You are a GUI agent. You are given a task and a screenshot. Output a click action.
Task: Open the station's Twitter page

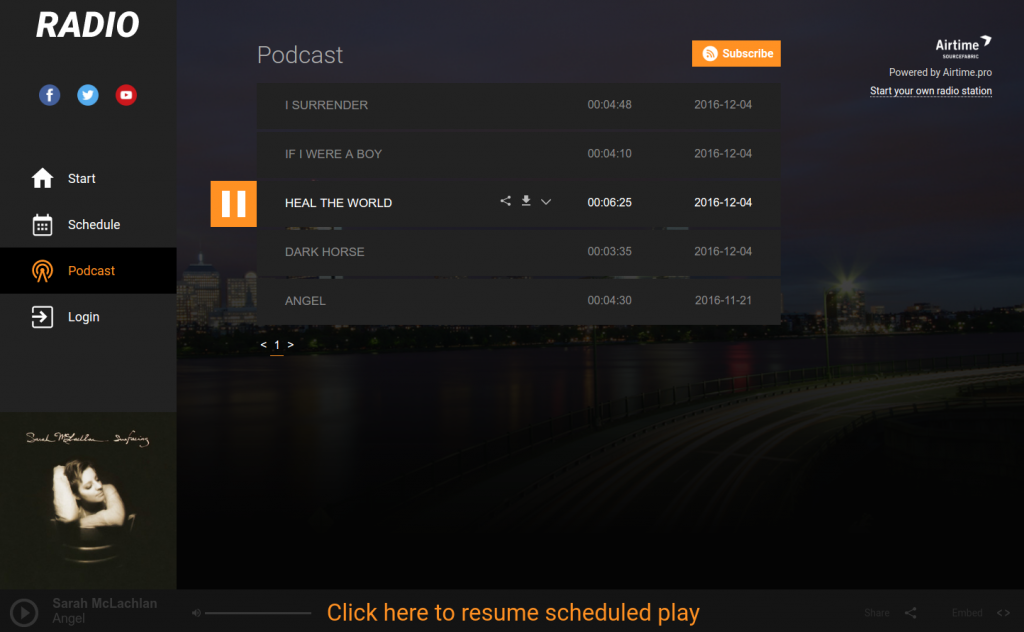click(x=87, y=94)
